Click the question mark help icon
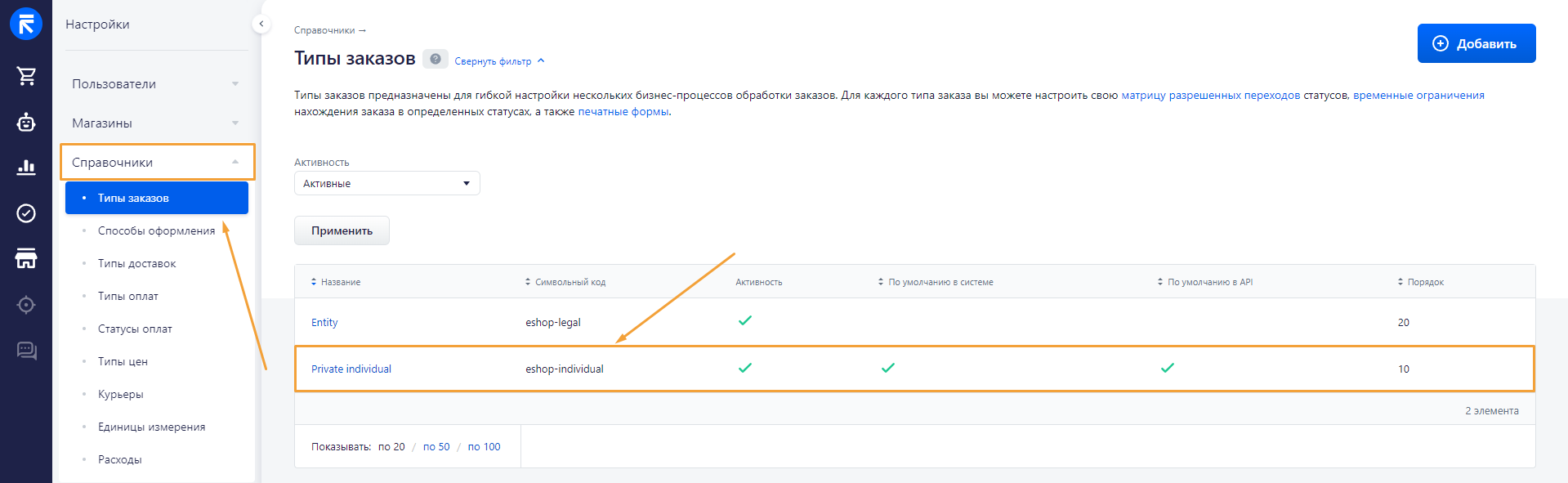 pos(436,59)
